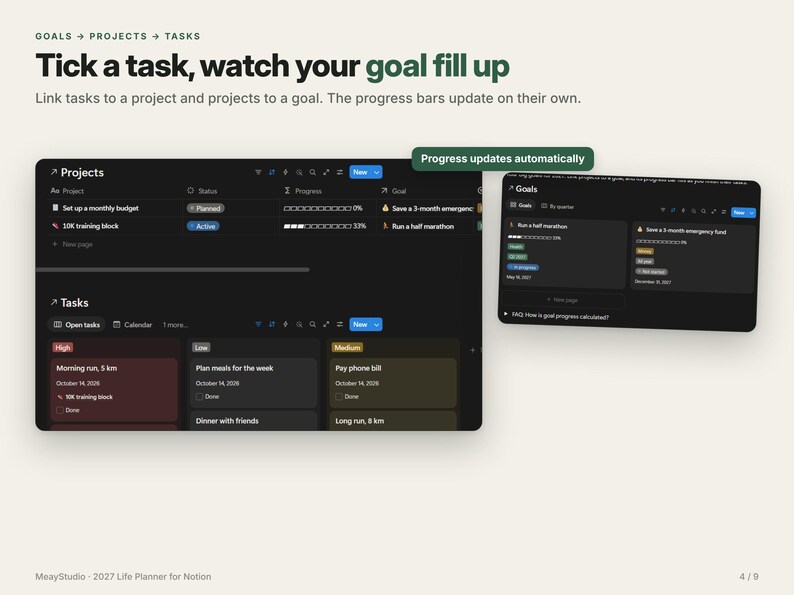Click the horizontal scrollbar under Projects table
The width and height of the screenshot is (794, 595).
[x=173, y=270]
